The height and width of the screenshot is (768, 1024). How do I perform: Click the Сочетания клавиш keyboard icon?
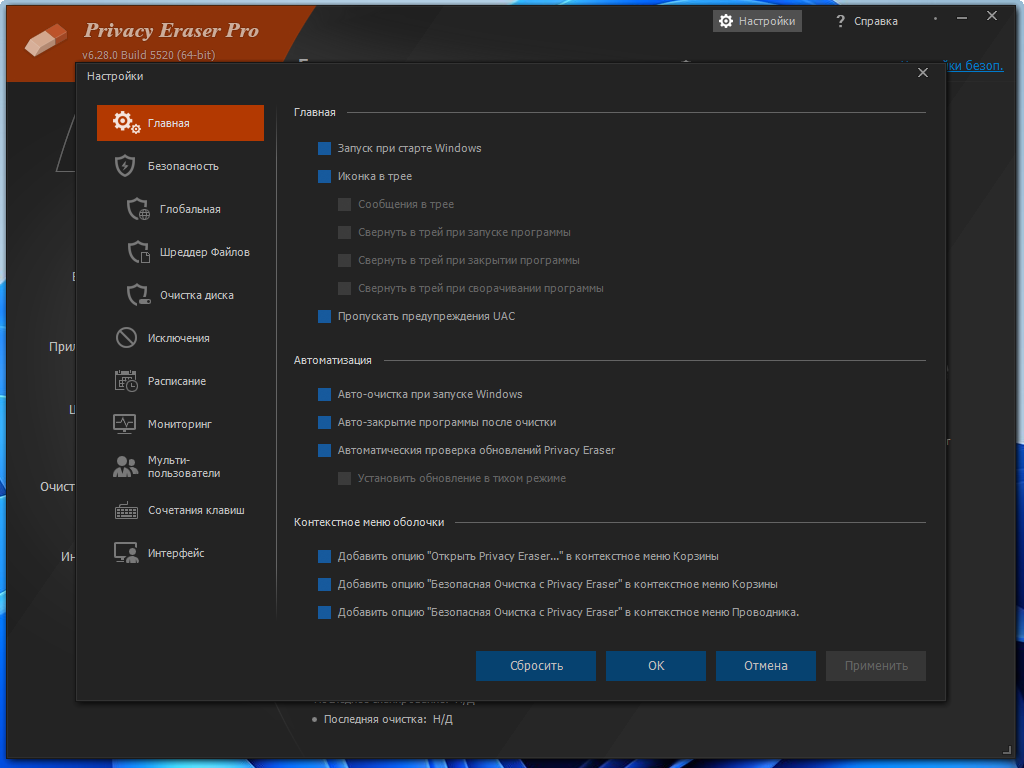click(x=126, y=510)
